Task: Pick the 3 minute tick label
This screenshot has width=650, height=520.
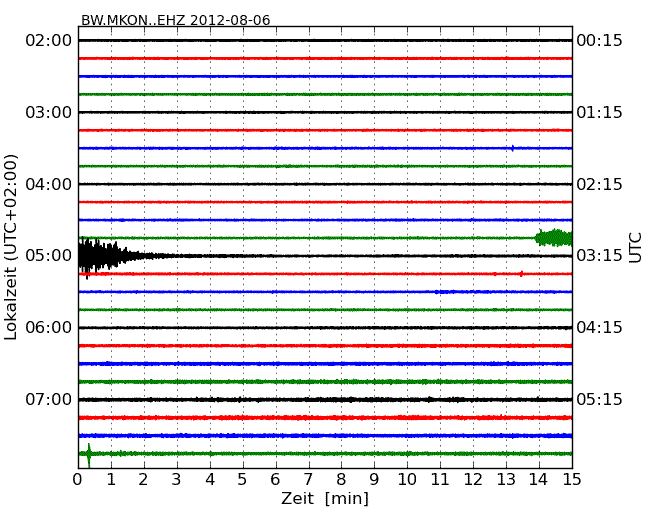Action: [x=177, y=480]
